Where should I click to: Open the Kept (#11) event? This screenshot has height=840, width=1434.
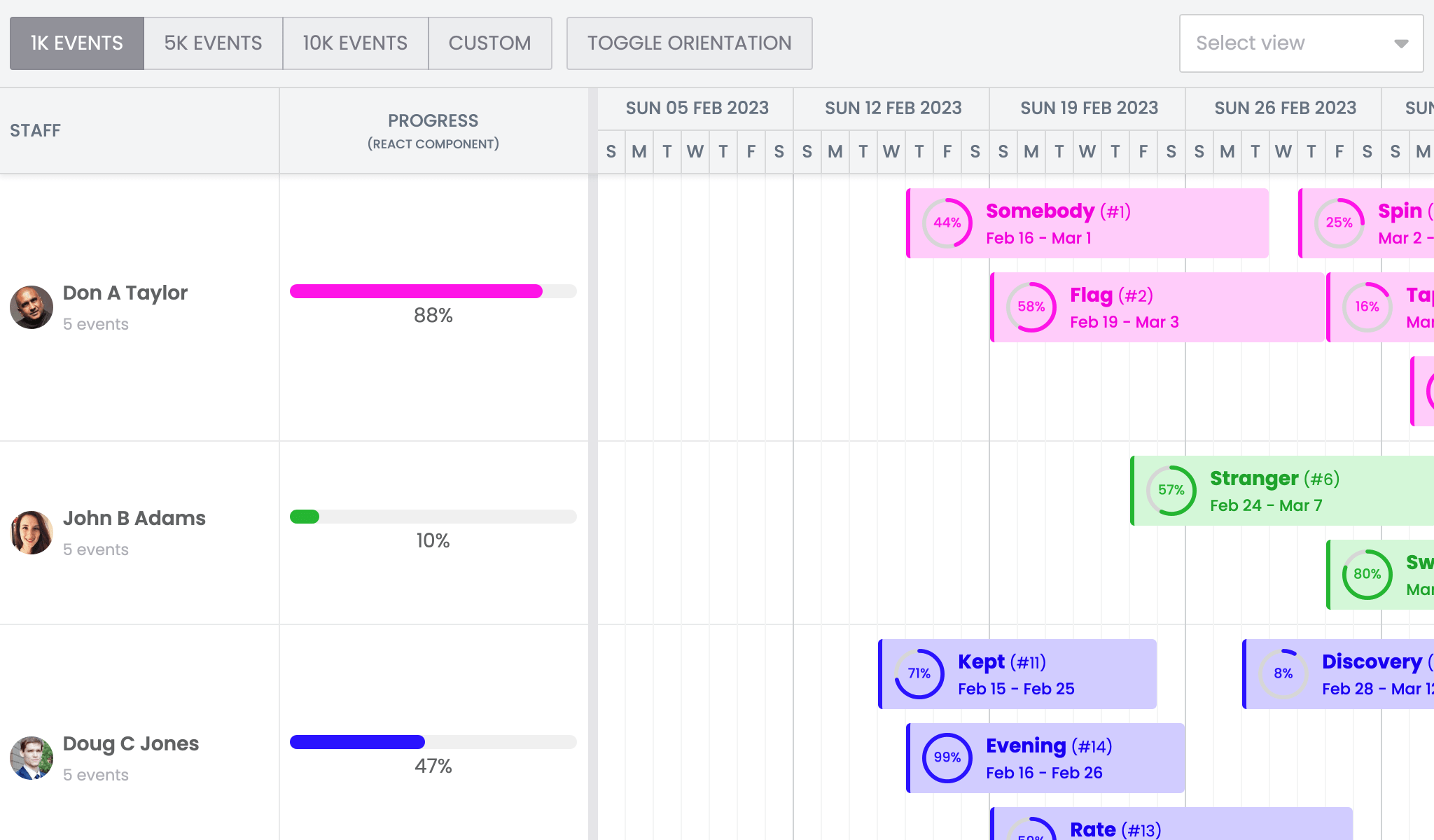pyautogui.click(x=1017, y=674)
